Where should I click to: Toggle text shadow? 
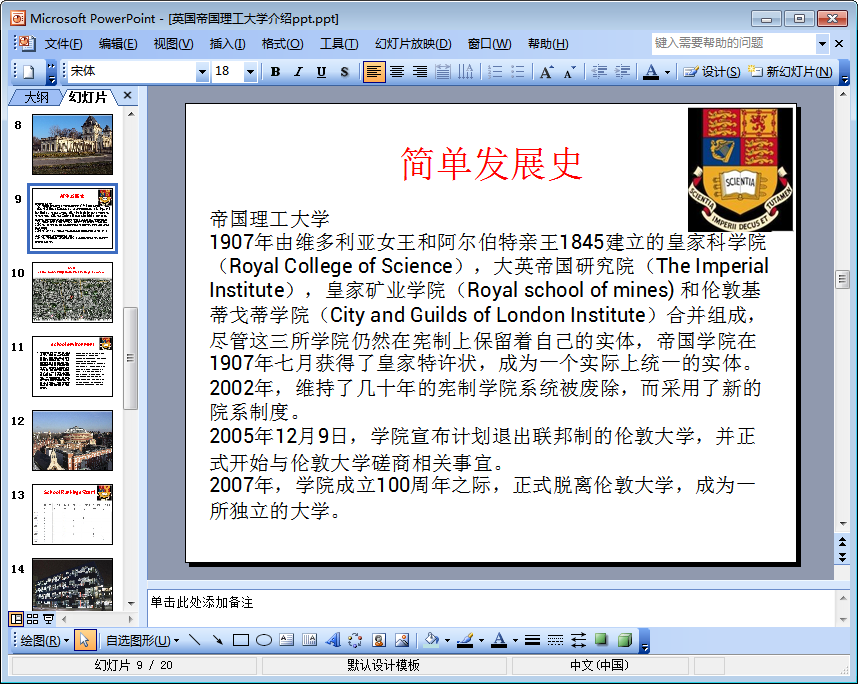click(x=344, y=72)
